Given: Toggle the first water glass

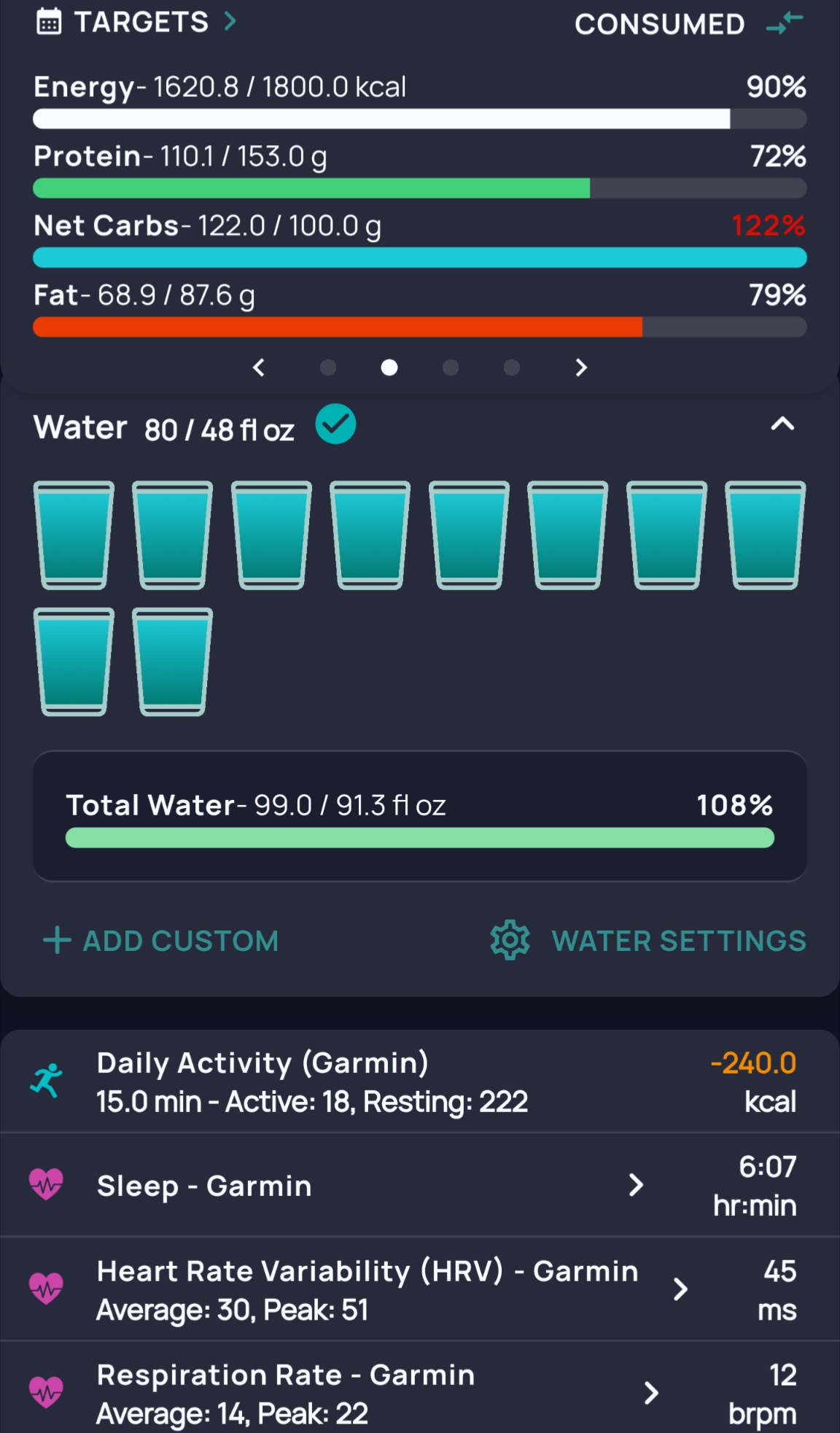Looking at the screenshot, I should point(74,535).
